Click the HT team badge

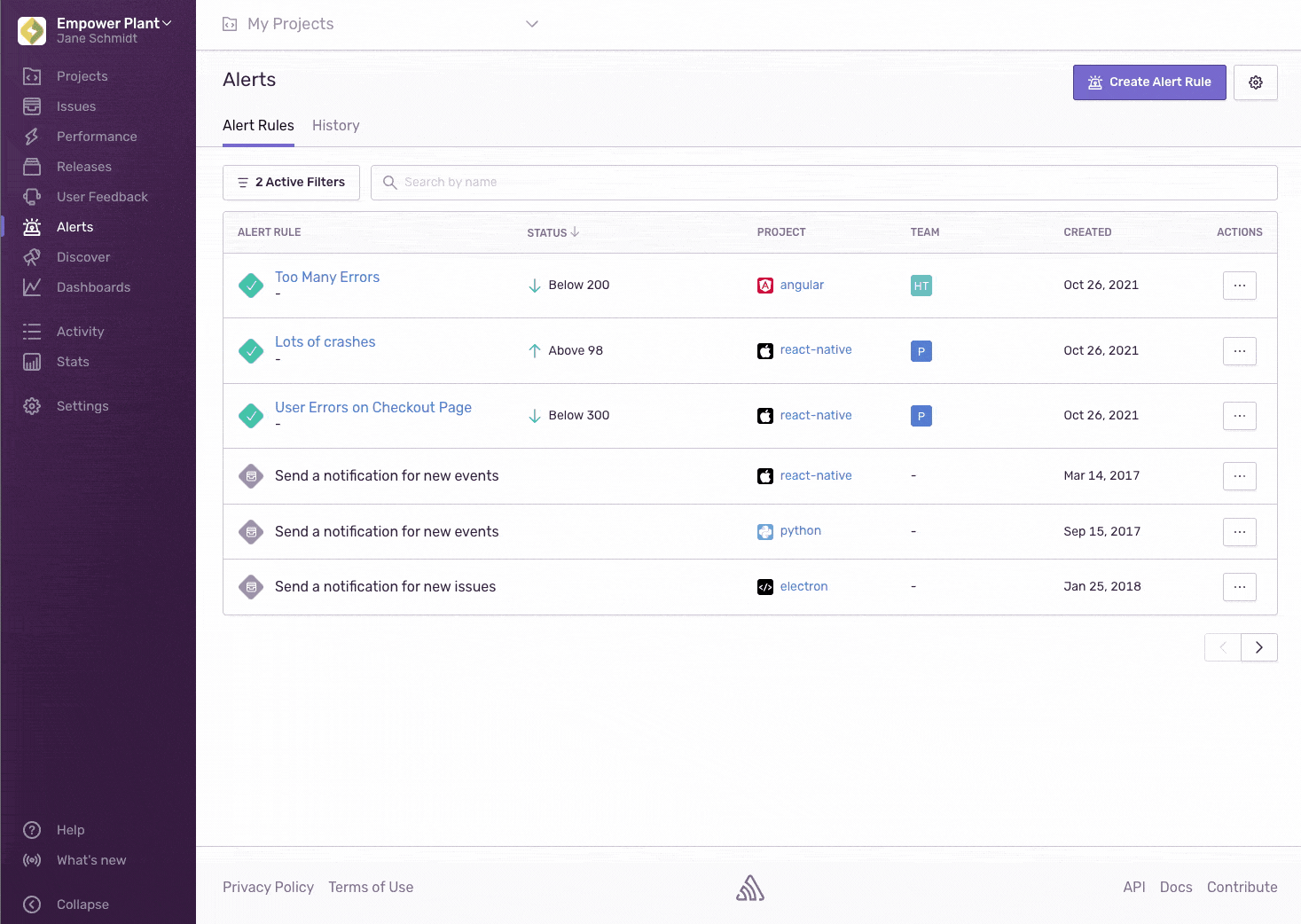[921, 286]
